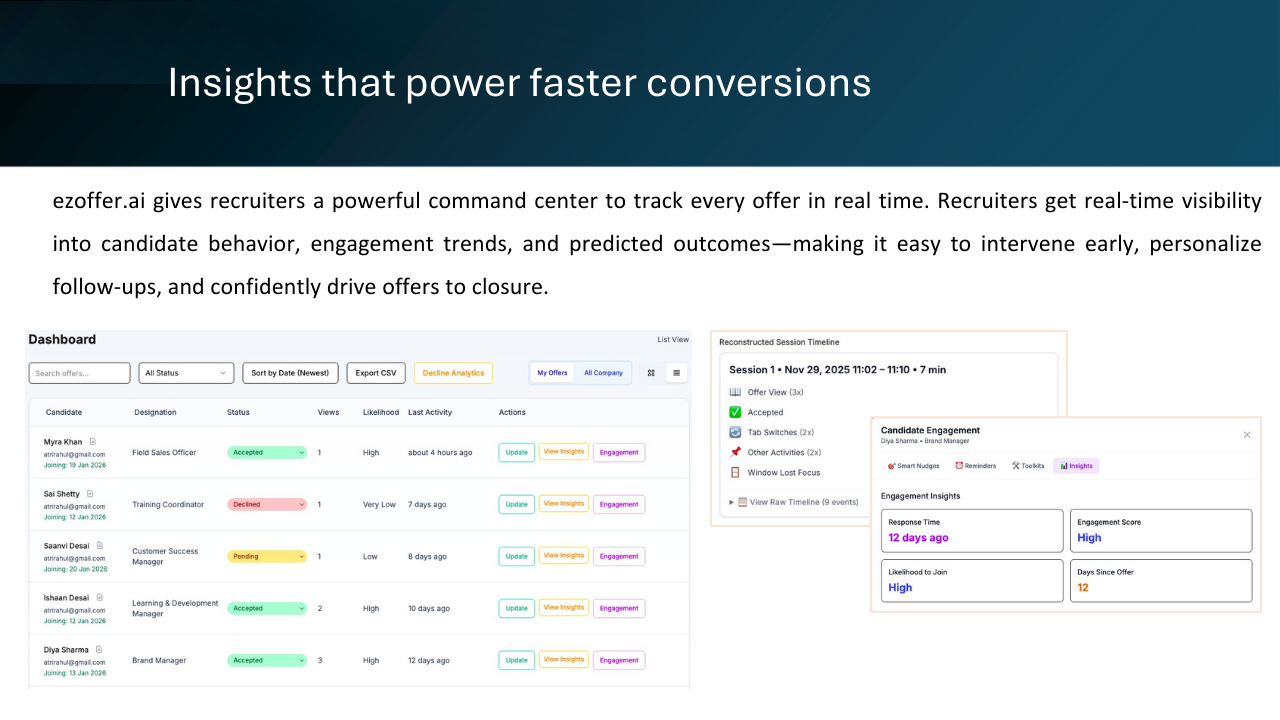This screenshot has width=1280, height=720.
Task: Click the Window Lost Focus icon
Action: click(735, 473)
